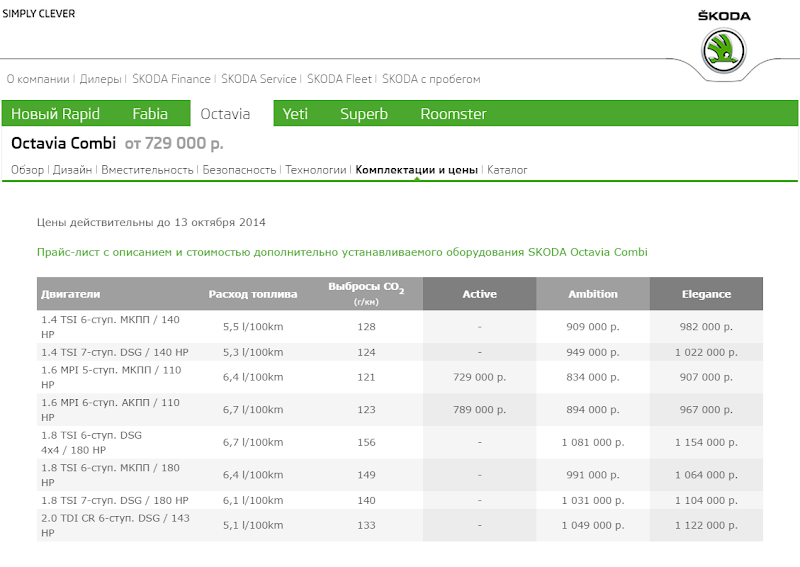The image size is (800, 567).
Task: Click the 1 081 000 р. Ambition price
Action: [593, 442]
